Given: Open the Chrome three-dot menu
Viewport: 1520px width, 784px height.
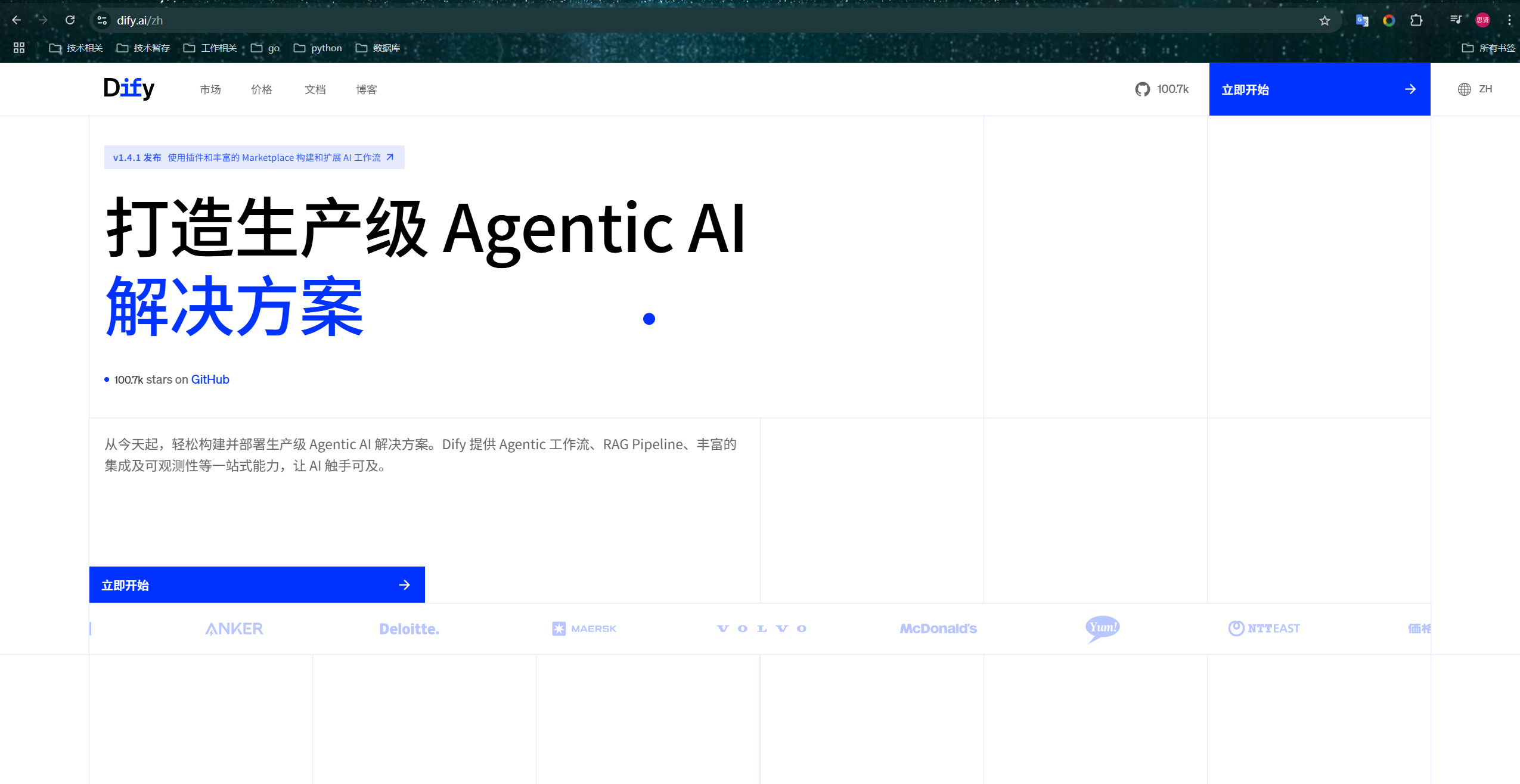Looking at the screenshot, I should [x=1509, y=20].
